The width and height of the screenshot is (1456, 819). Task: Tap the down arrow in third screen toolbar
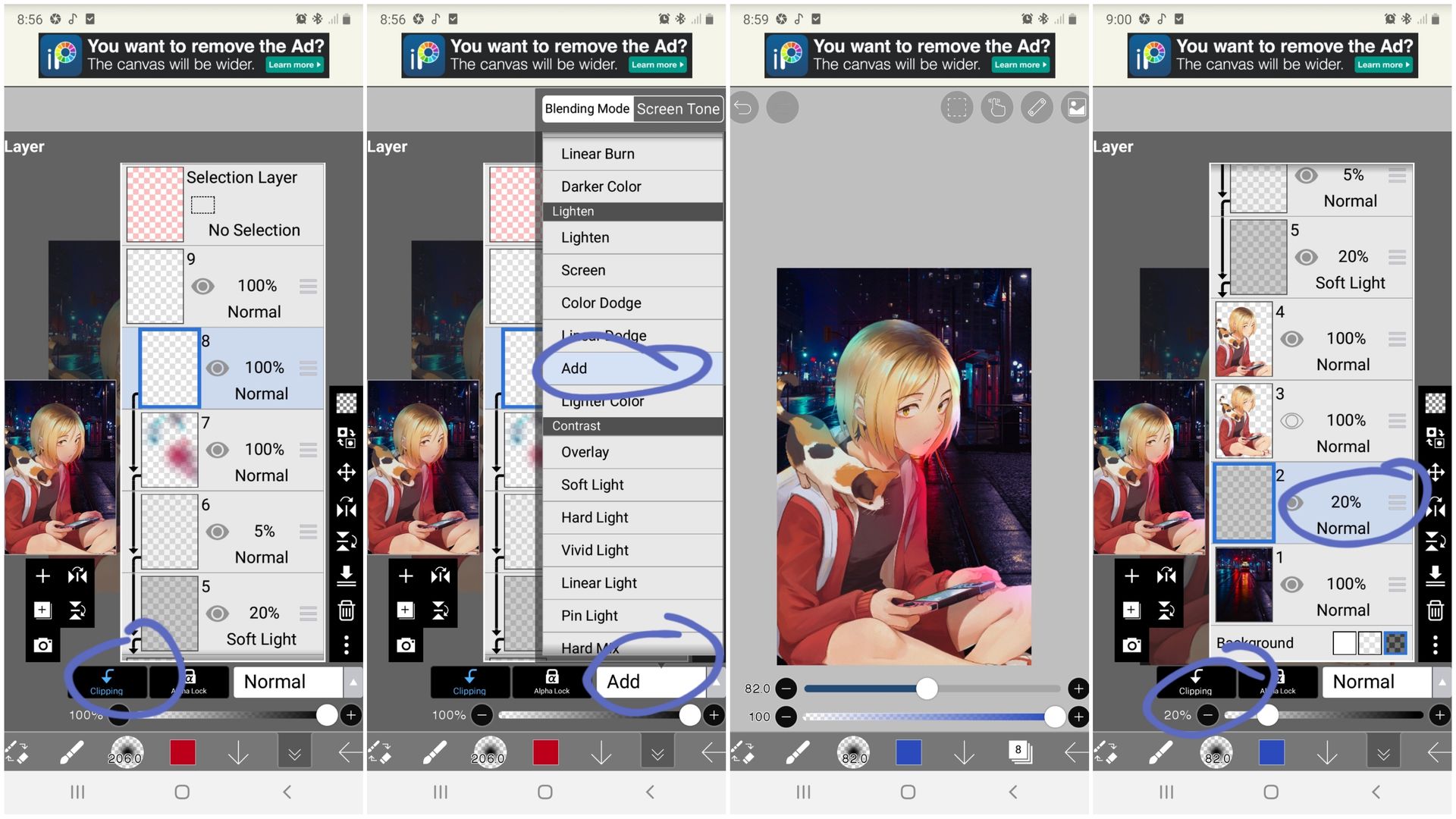click(x=964, y=753)
